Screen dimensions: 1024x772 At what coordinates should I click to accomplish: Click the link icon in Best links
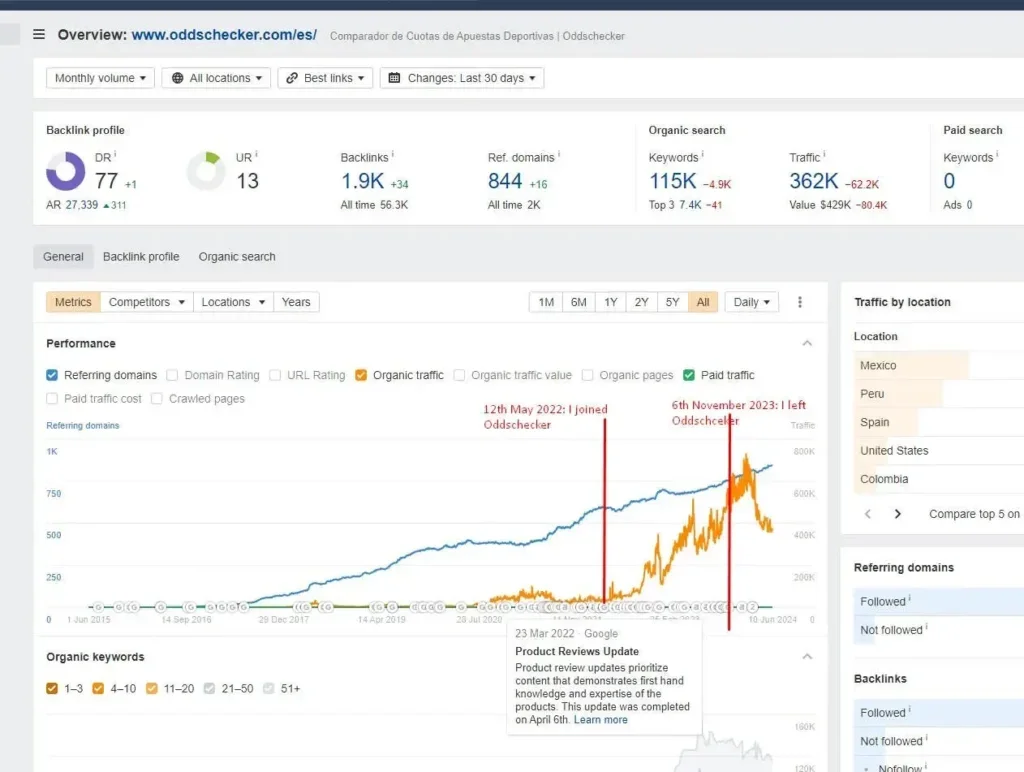[292, 78]
